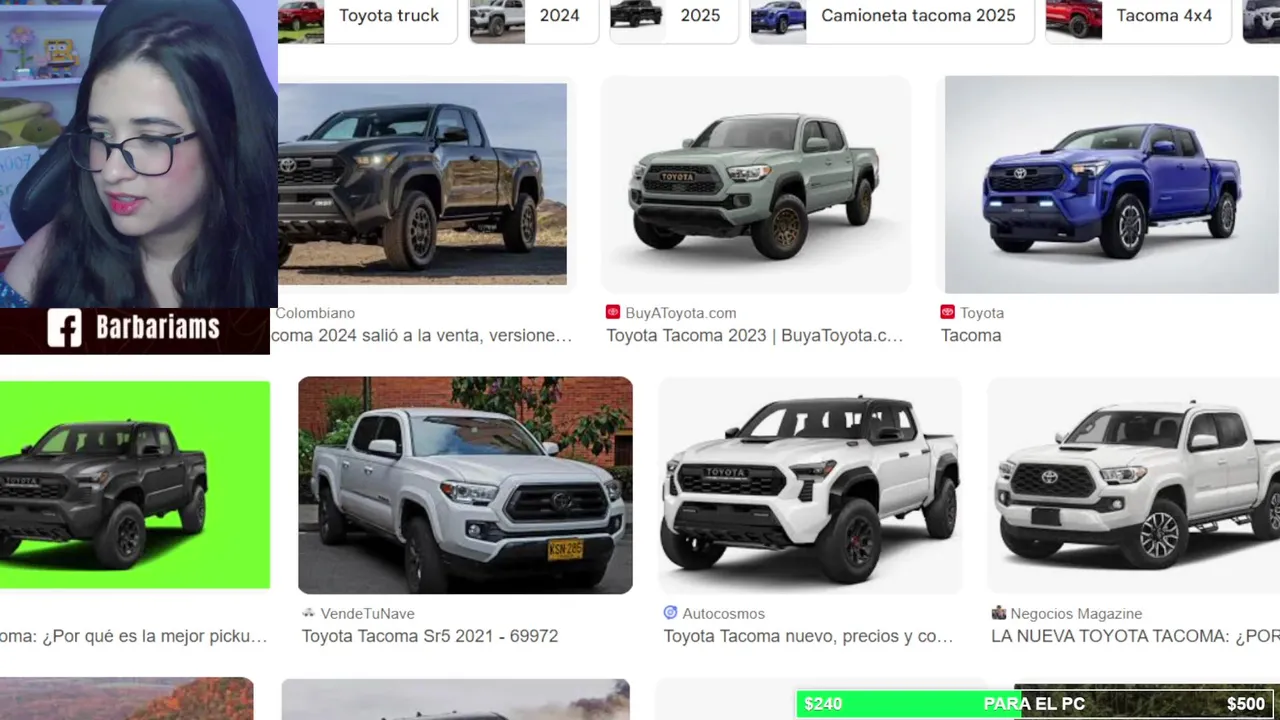Open the silver Tacoma with yellow plate
Image resolution: width=1280 pixels, height=720 pixels.
tap(465, 485)
